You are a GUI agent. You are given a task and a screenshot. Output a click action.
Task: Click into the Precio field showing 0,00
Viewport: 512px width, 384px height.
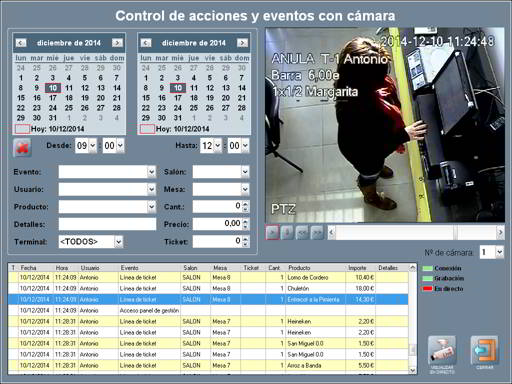(x=217, y=224)
